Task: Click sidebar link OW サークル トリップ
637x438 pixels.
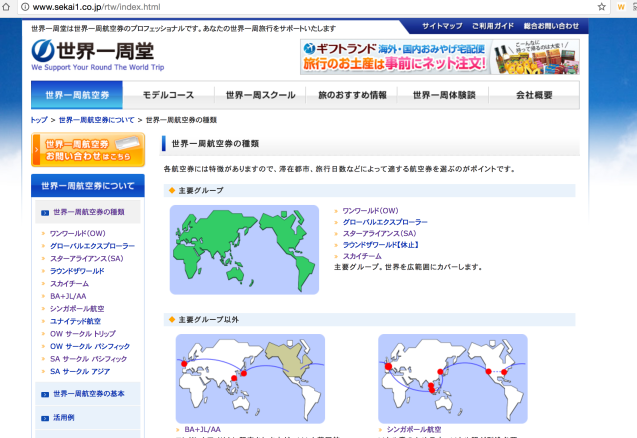Action: (x=83, y=334)
